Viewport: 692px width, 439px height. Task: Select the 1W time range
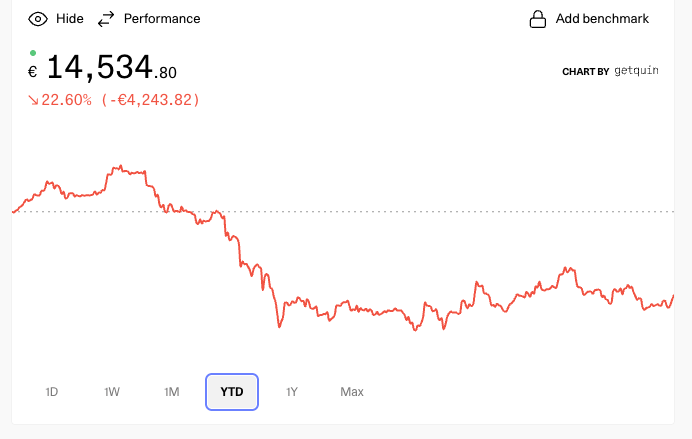[112, 392]
